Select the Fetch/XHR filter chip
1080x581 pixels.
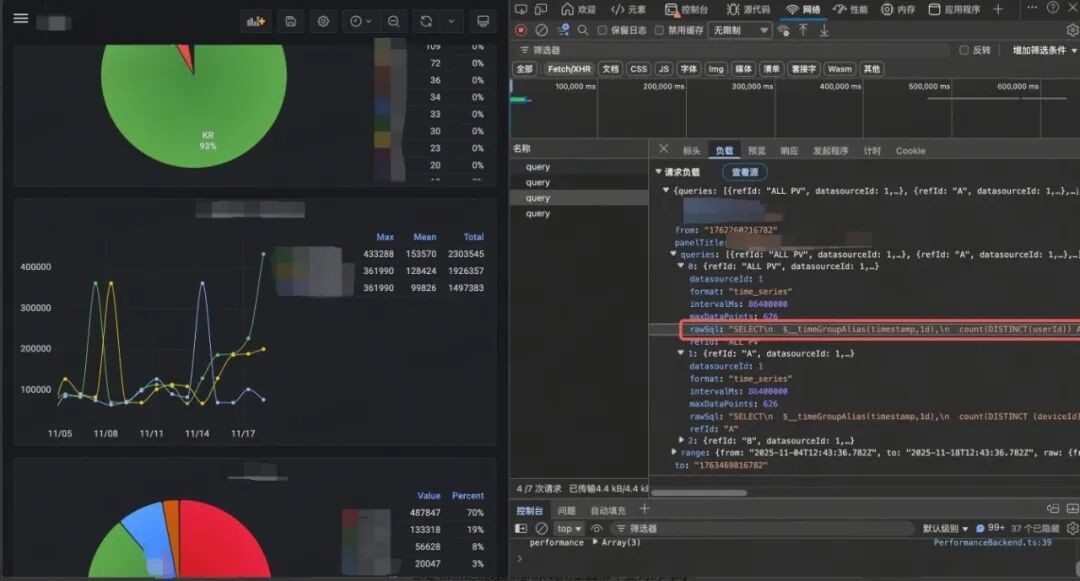[x=569, y=69]
